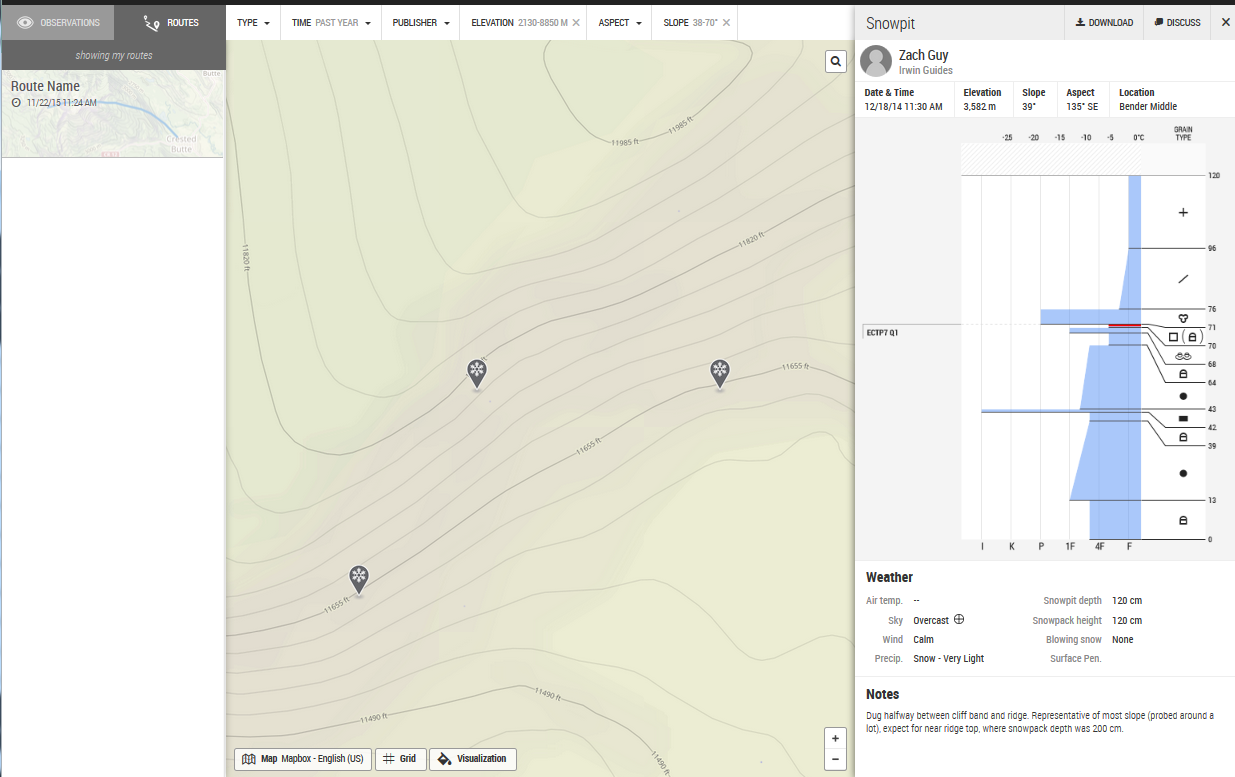Expand the Publisher filter dropdown
The width and height of the screenshot is (1235, 777).
click(421, 22)
